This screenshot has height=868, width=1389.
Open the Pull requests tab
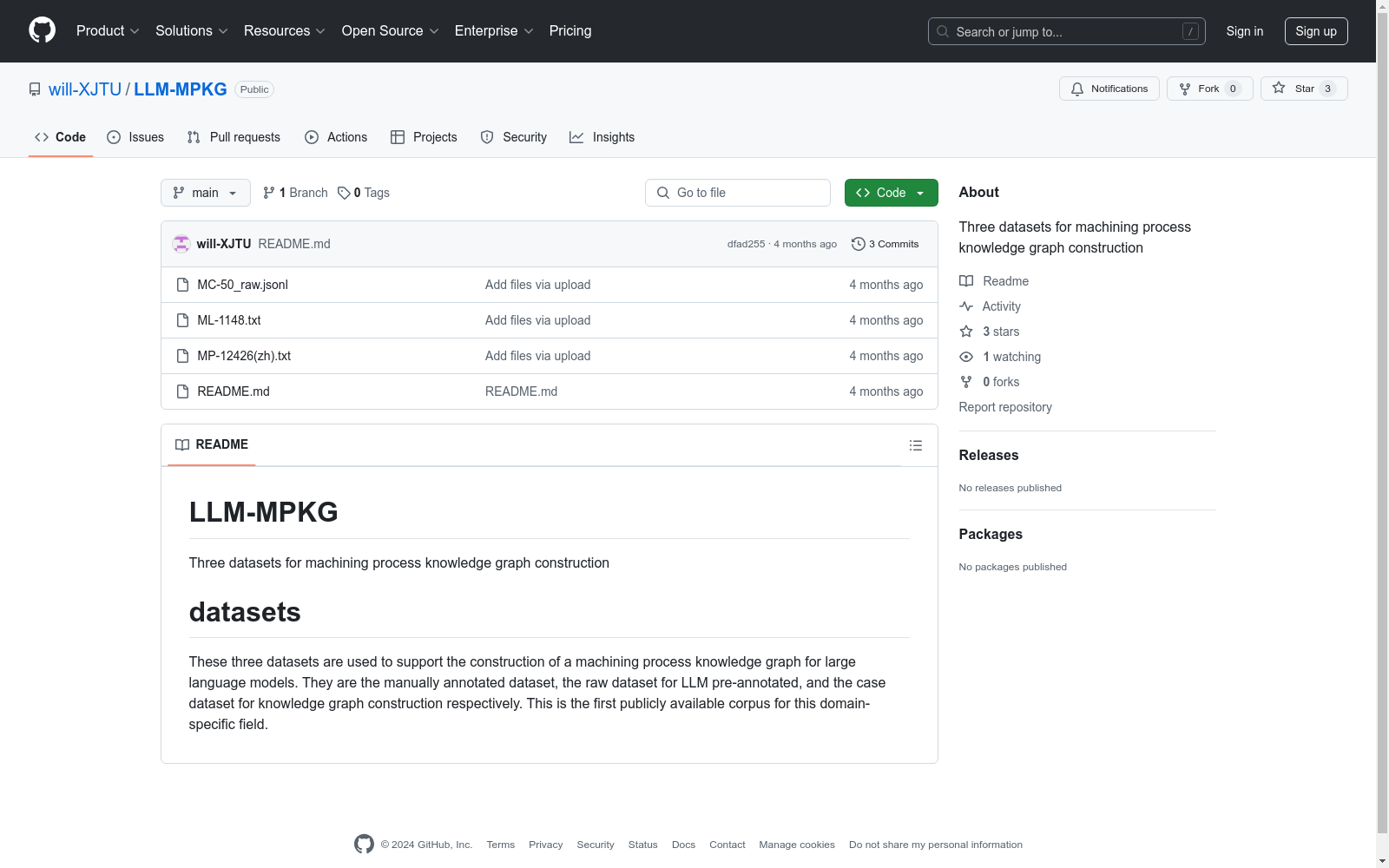(234, 137)
